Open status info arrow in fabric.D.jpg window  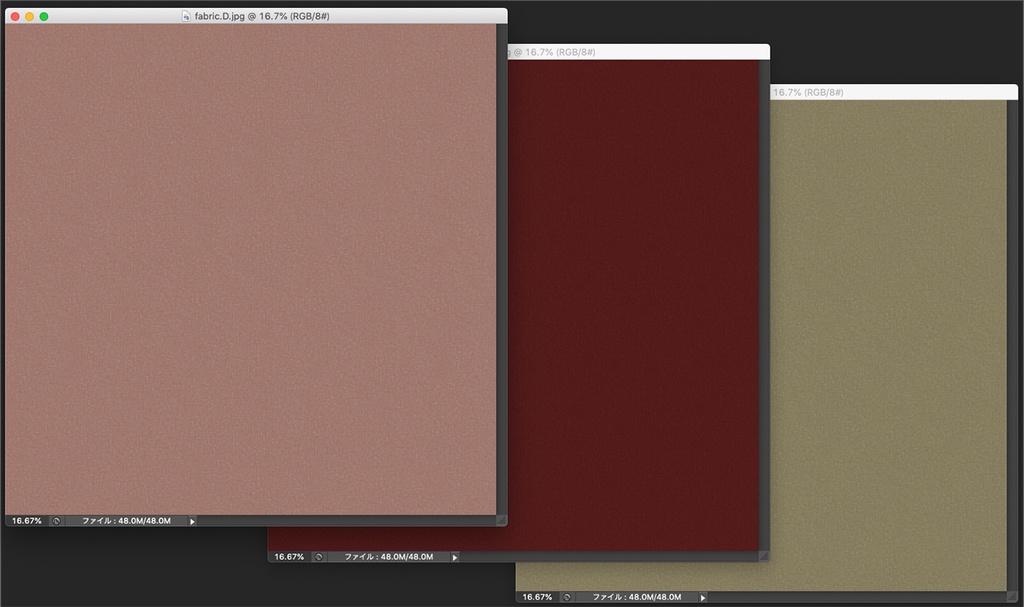pos(192,521)
